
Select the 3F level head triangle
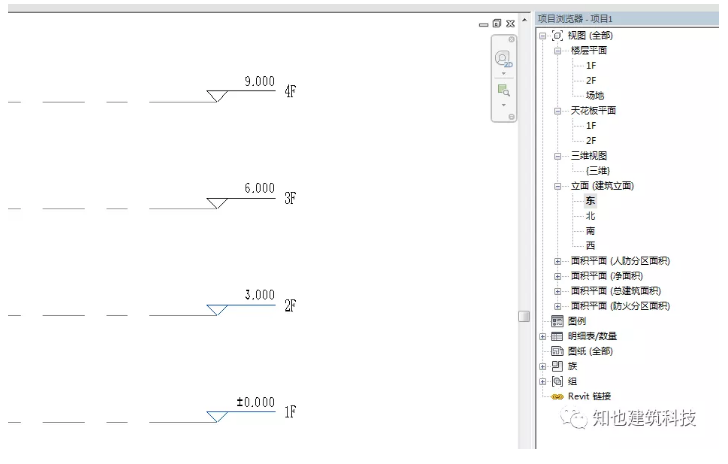[217, 203]
